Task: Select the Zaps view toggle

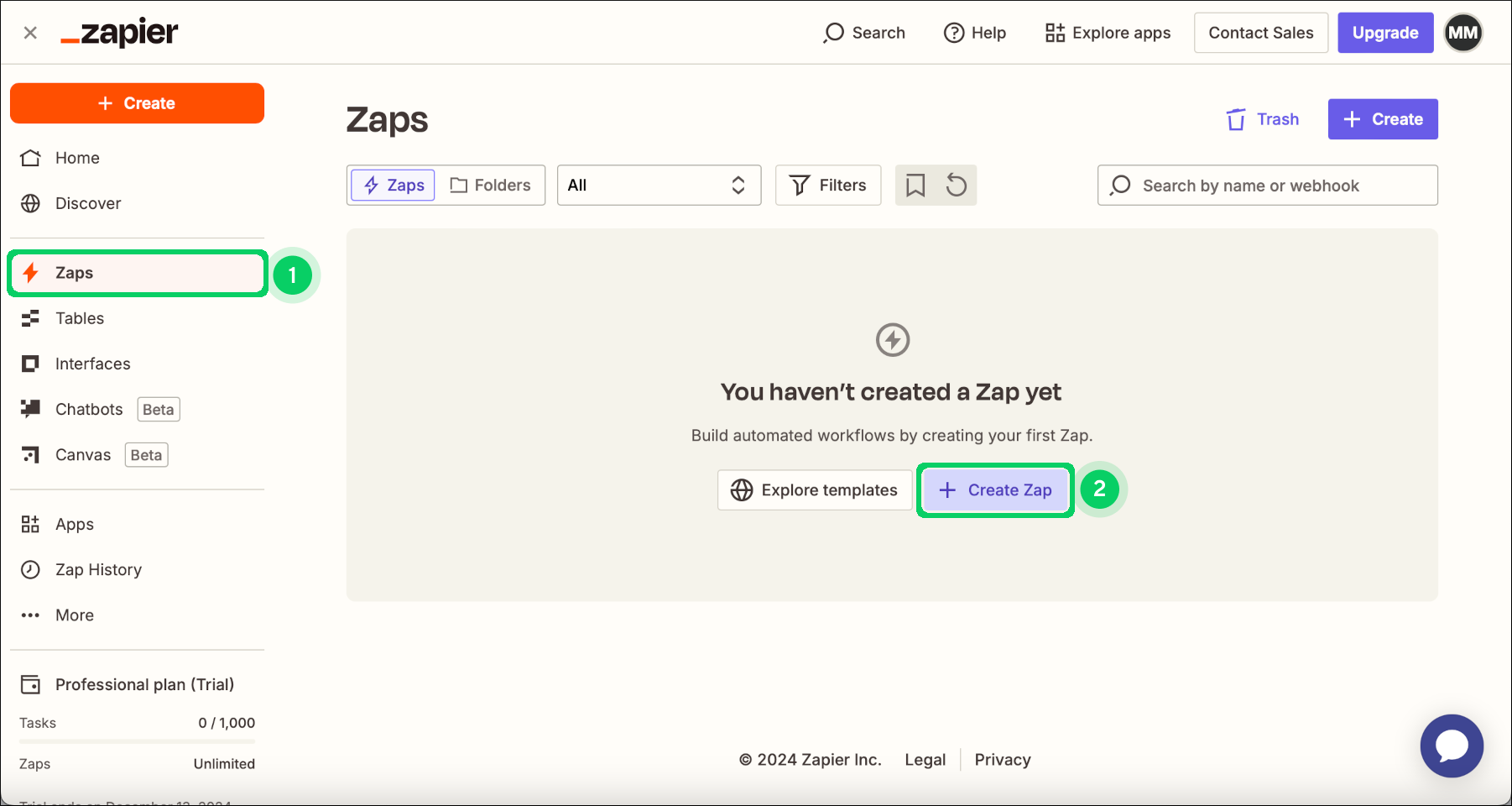Action: click(x=394, y=186)
